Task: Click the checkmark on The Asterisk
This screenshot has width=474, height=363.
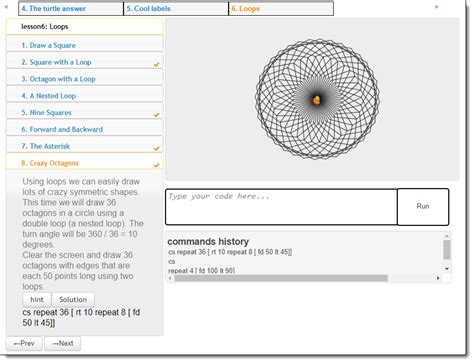Action: pyautogui.click(x=156, y=148)
